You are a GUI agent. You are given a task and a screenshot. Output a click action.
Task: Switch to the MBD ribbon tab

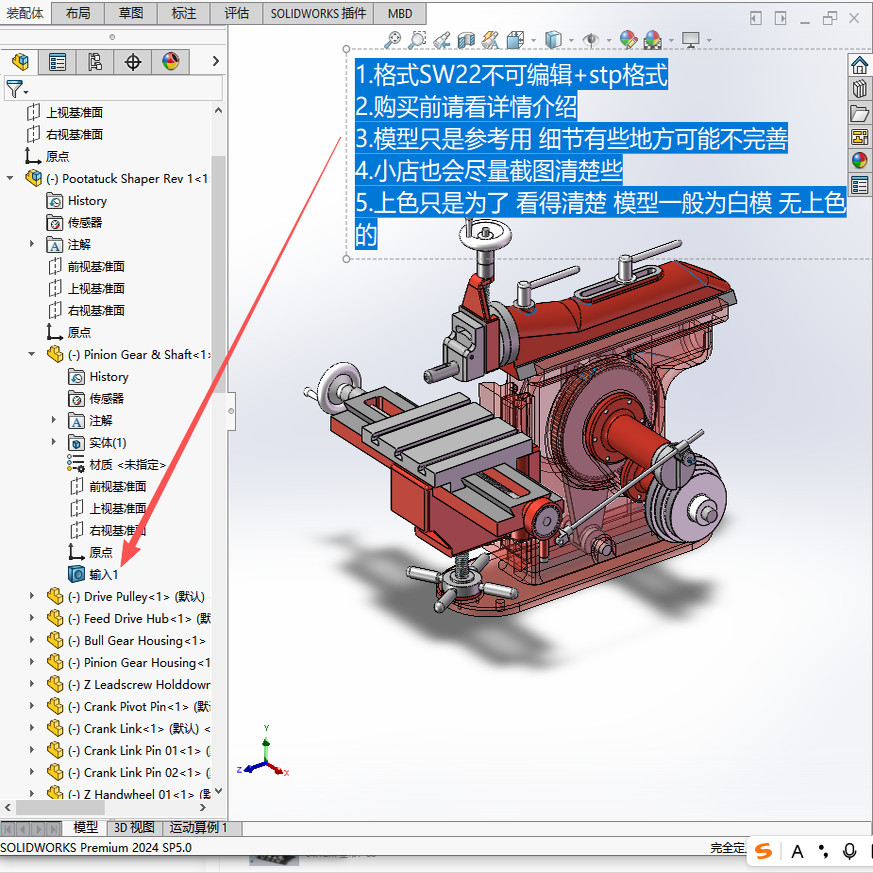(x=400, y=13)
